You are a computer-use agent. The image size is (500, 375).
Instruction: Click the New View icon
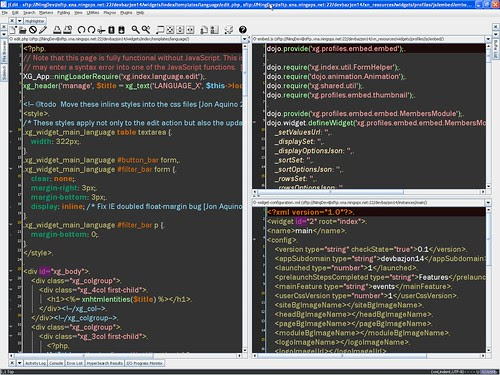click(x=160, y=30)
